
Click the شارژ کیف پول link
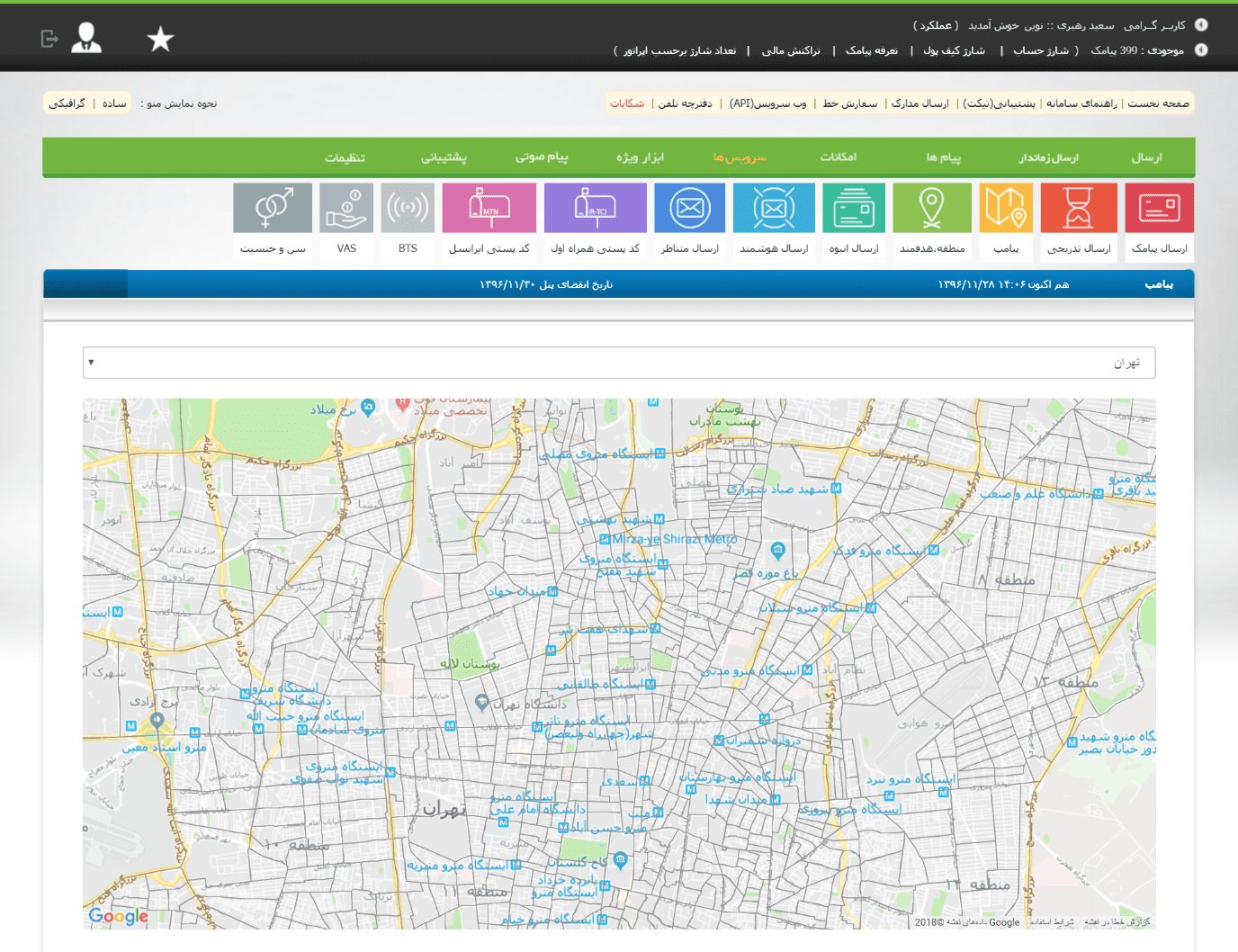[954, 50]
